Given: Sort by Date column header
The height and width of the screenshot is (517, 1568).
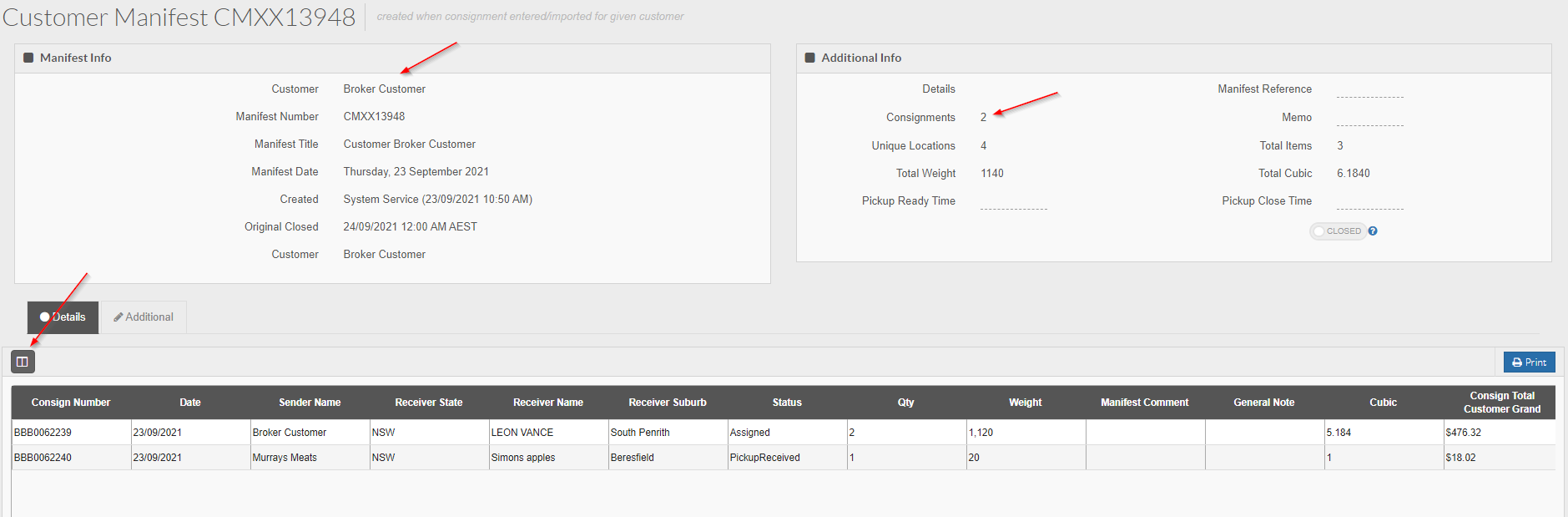Looking at the screenshot, I should pos(190,403).
